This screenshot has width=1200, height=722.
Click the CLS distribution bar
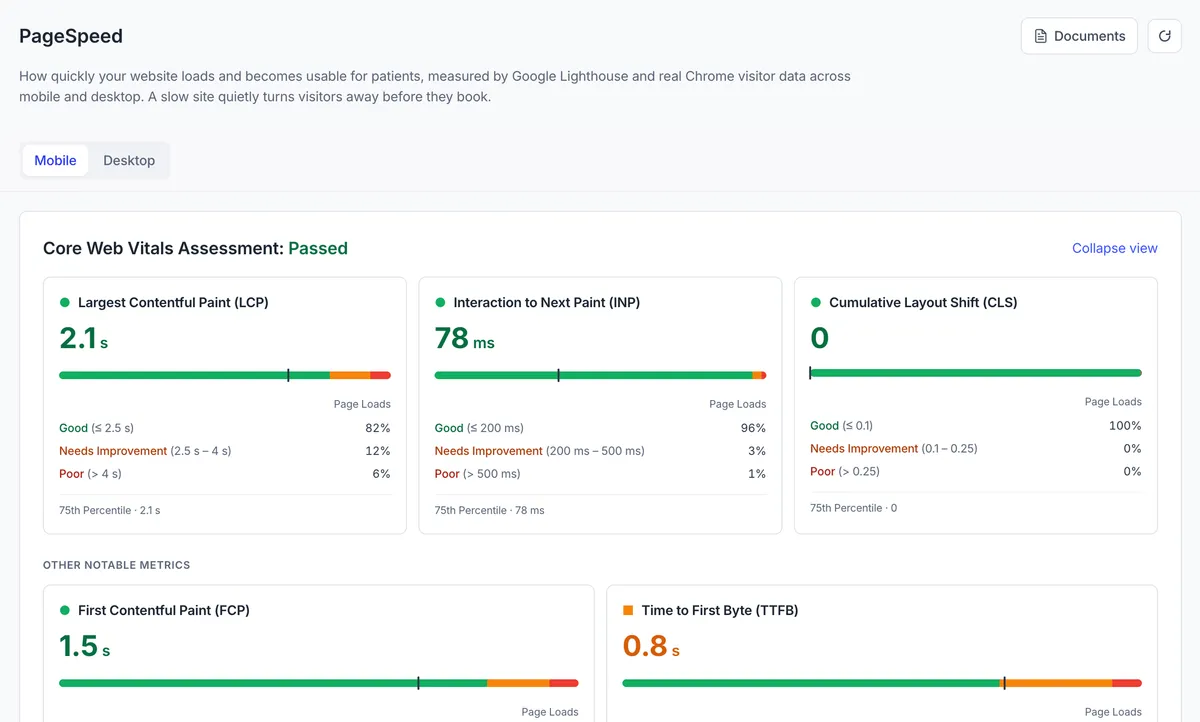point(976,373)
